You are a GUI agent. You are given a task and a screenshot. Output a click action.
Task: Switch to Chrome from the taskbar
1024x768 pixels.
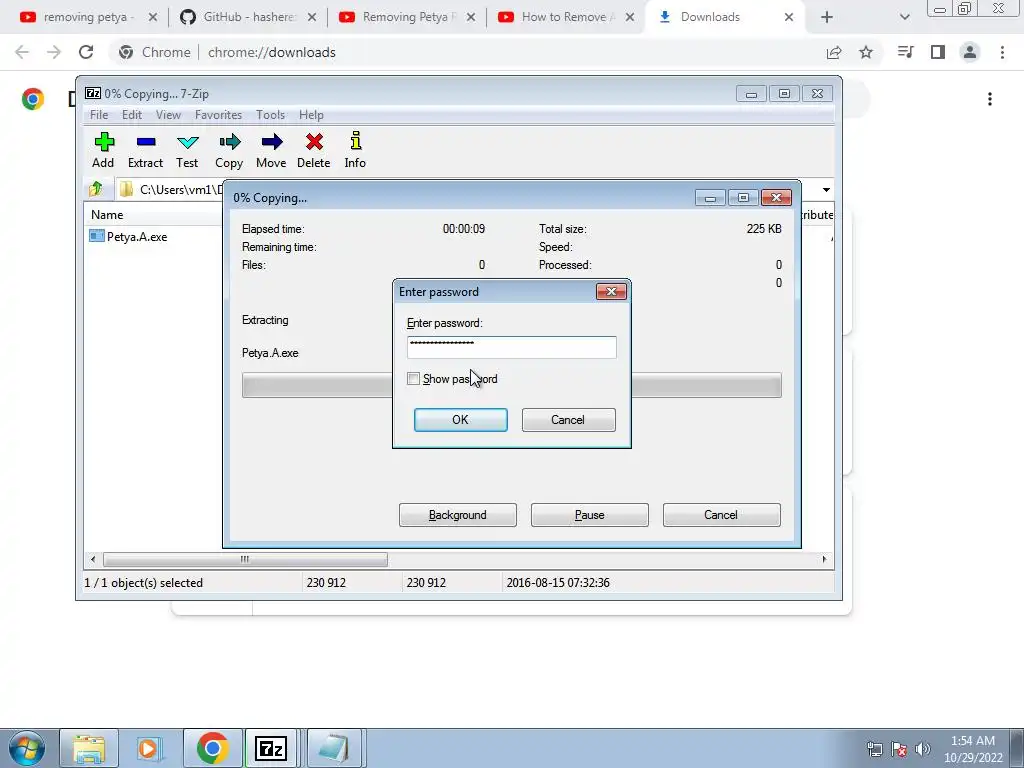point(212,748)
